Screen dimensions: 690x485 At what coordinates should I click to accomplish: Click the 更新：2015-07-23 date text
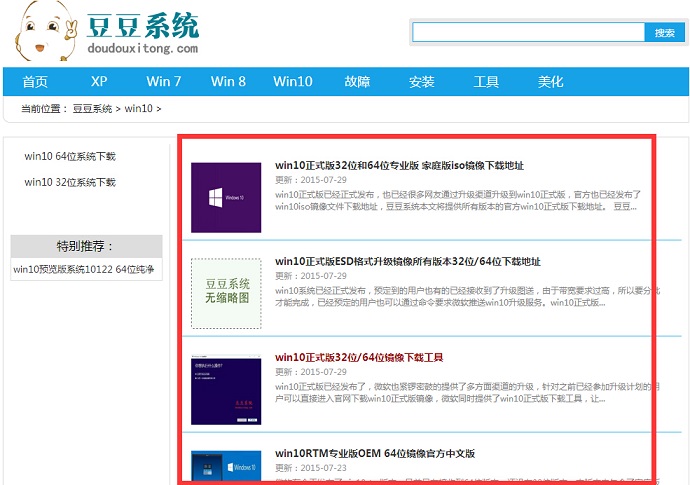click(x=311, y=468)
